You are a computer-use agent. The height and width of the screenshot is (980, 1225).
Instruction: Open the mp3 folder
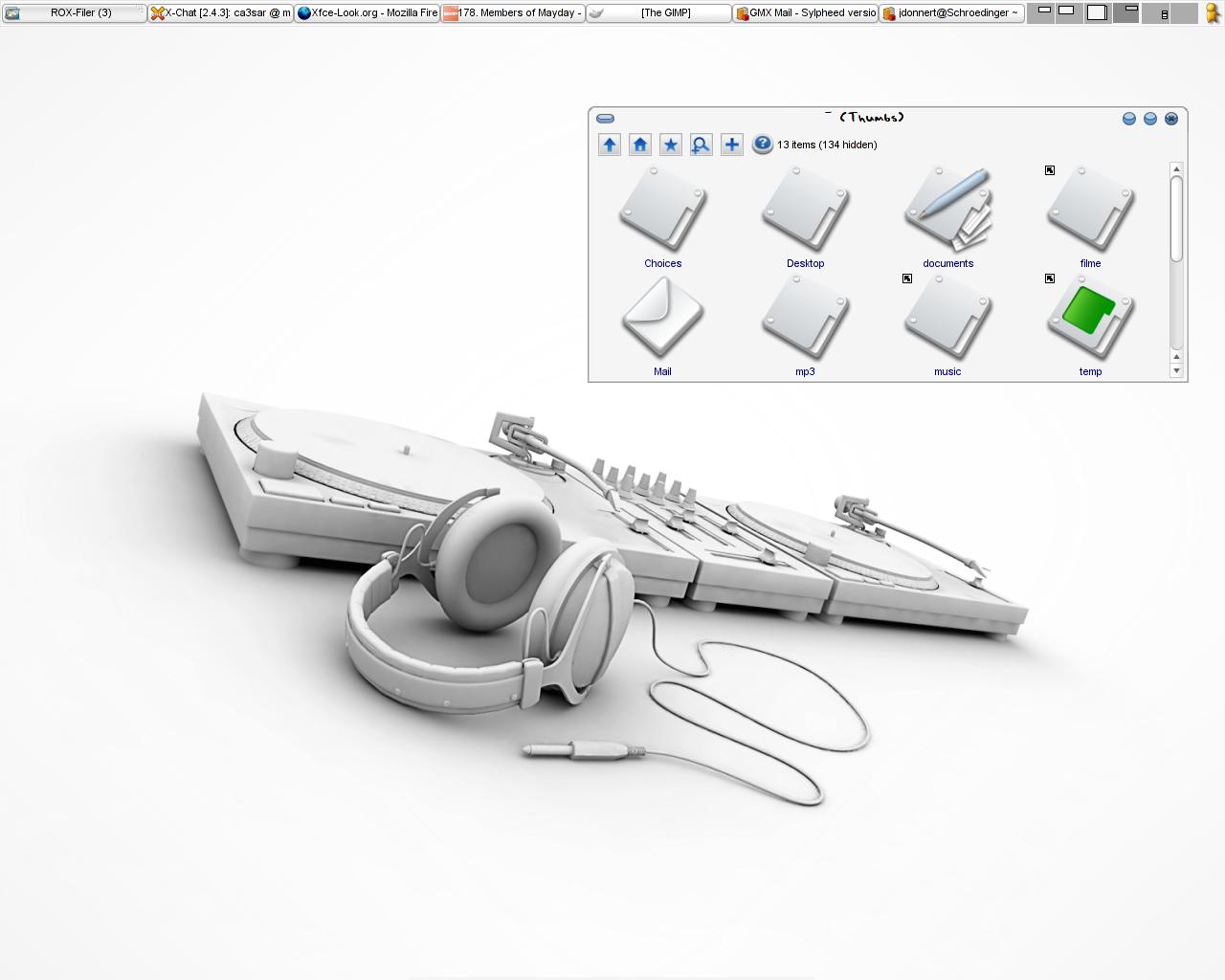(x=805, y=326)
